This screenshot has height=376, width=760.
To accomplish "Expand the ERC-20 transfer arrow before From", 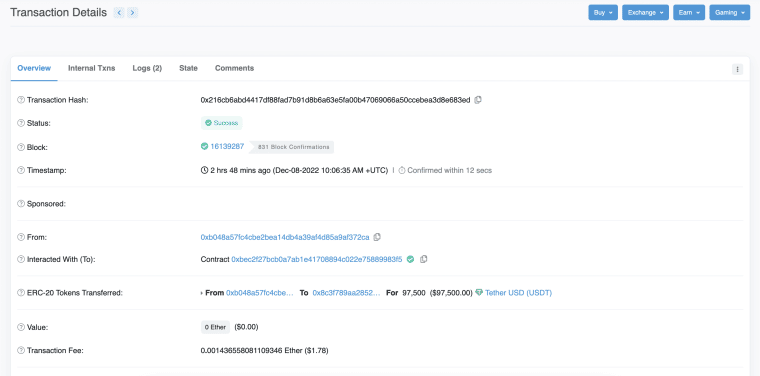I will pos(202,293).
